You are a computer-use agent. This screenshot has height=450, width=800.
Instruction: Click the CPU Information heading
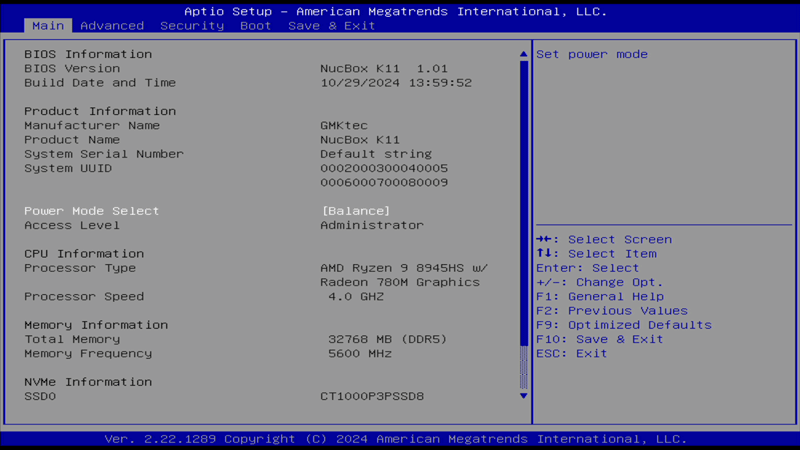[84, 254]
